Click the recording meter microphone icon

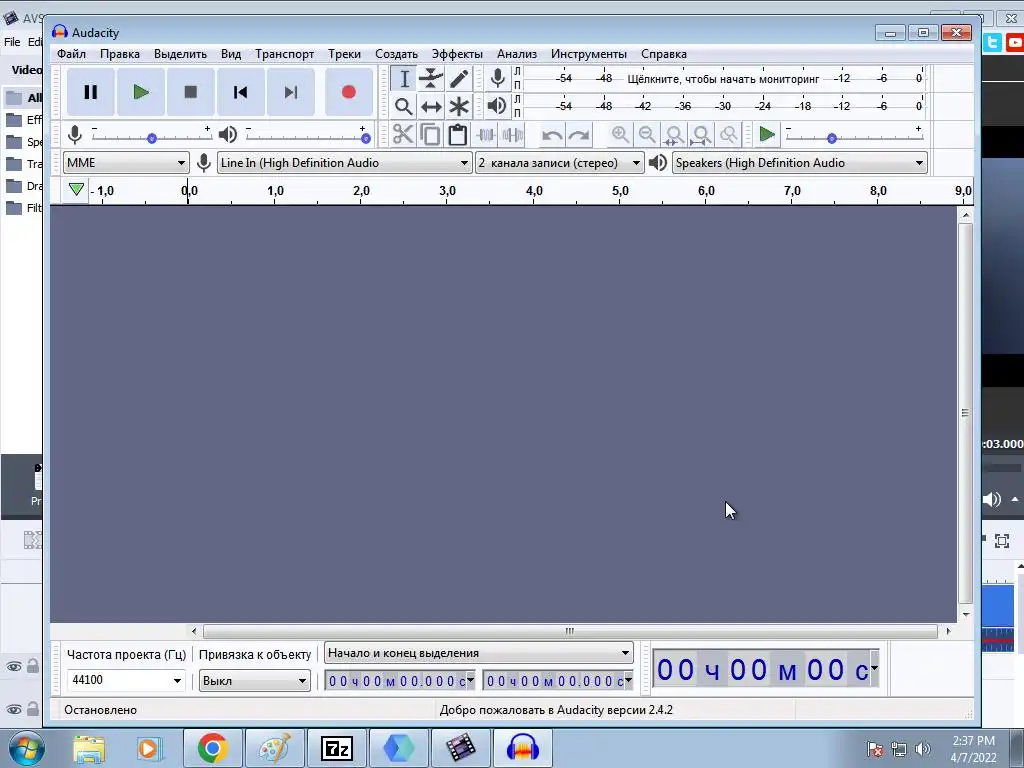coord(498,78)
